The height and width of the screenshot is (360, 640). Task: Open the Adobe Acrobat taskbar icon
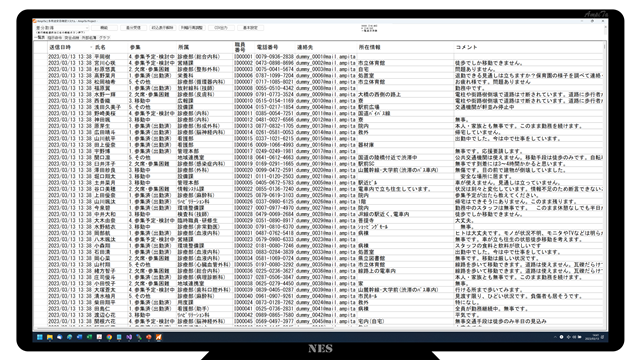99,337
